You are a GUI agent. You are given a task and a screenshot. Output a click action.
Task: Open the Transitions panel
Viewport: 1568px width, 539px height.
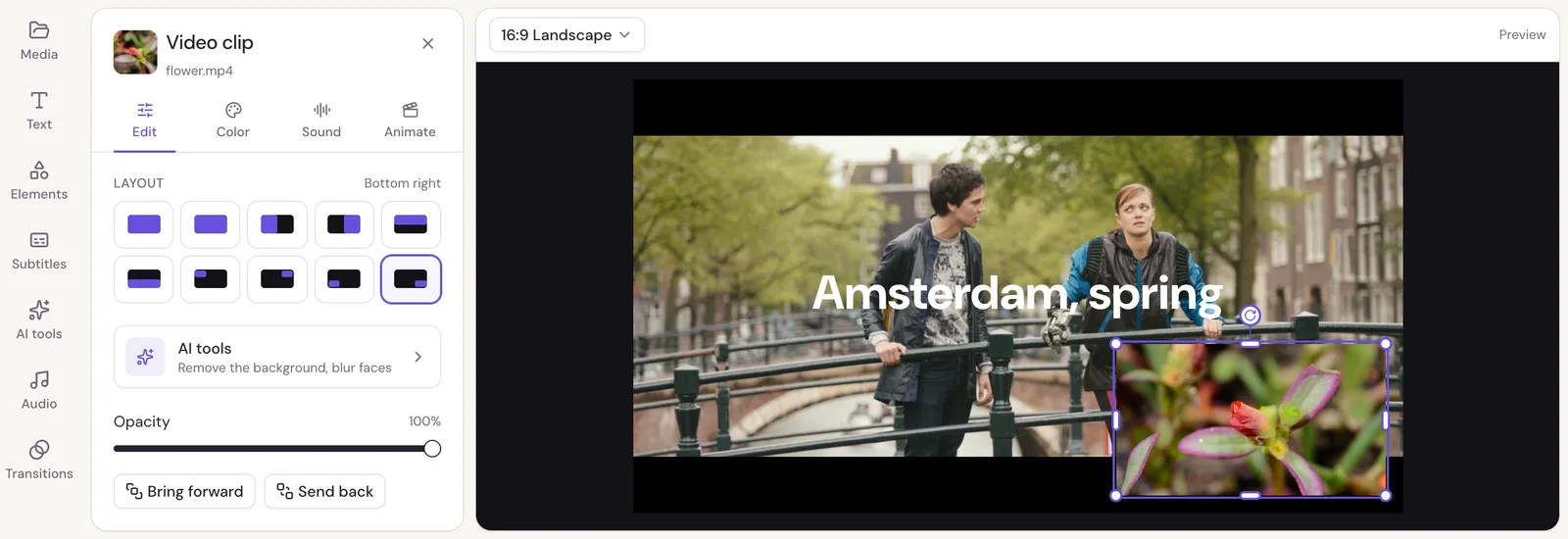(39, 461)
